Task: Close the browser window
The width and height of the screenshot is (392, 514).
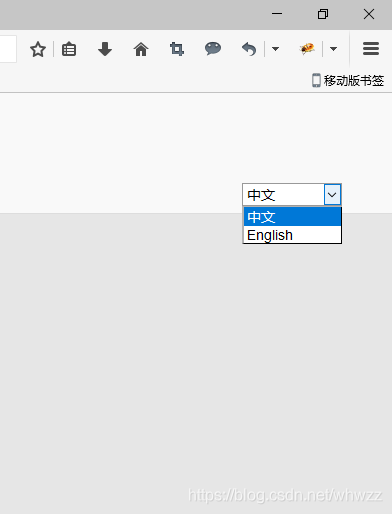Action: click(x=369, y=14)
